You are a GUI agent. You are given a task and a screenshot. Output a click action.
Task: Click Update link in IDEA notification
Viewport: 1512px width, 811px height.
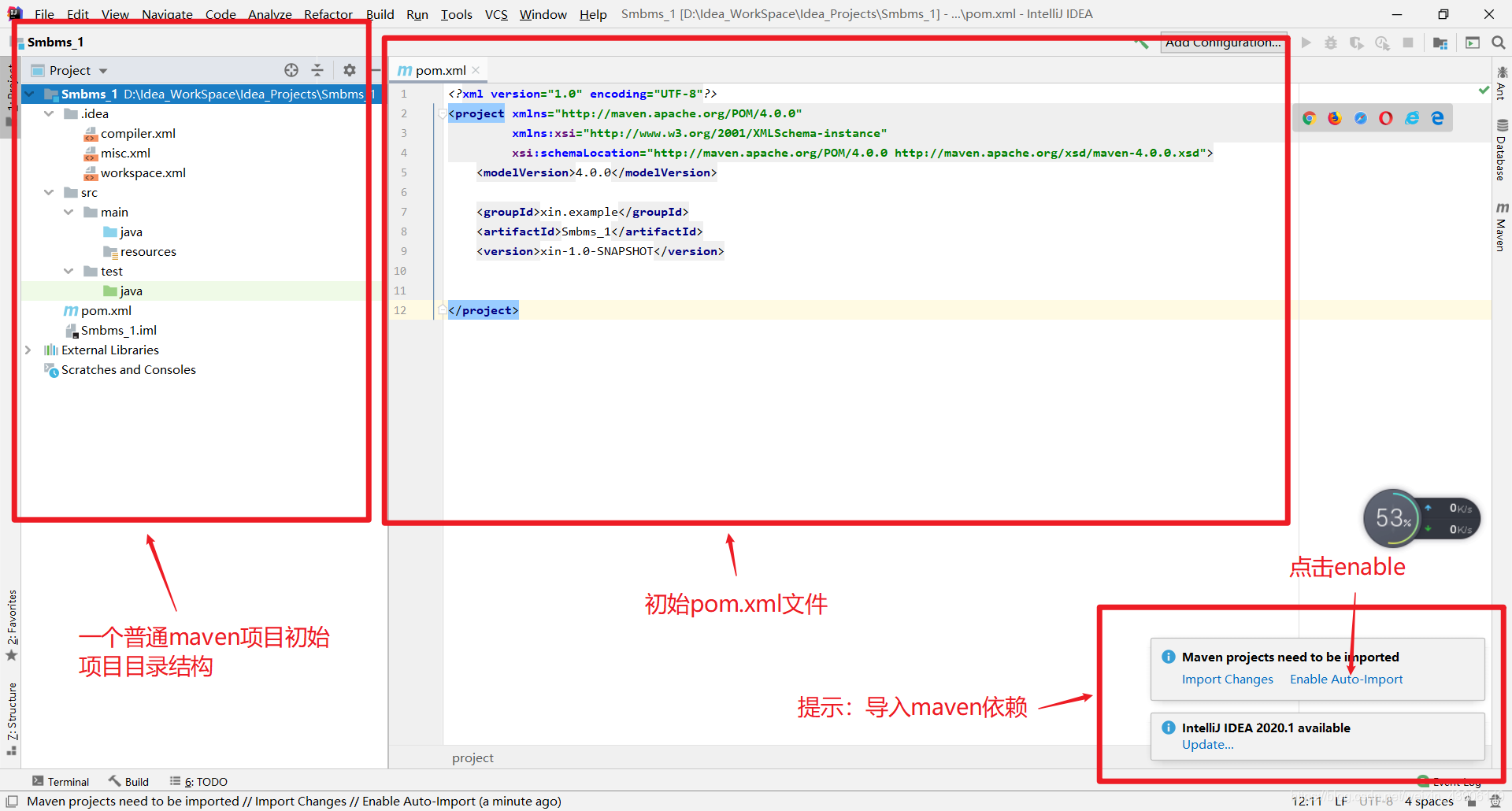point(1207,744)
